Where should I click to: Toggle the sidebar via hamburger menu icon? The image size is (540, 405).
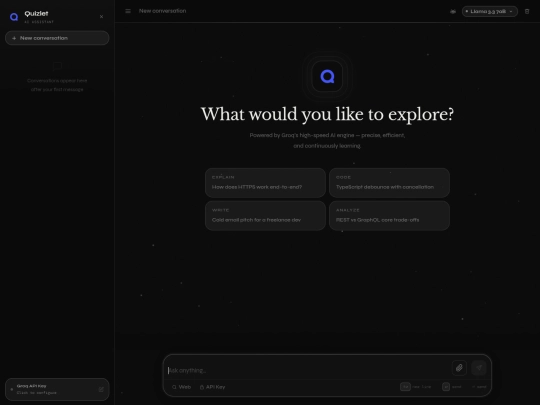pyautogui.click(x=128, y=11)
